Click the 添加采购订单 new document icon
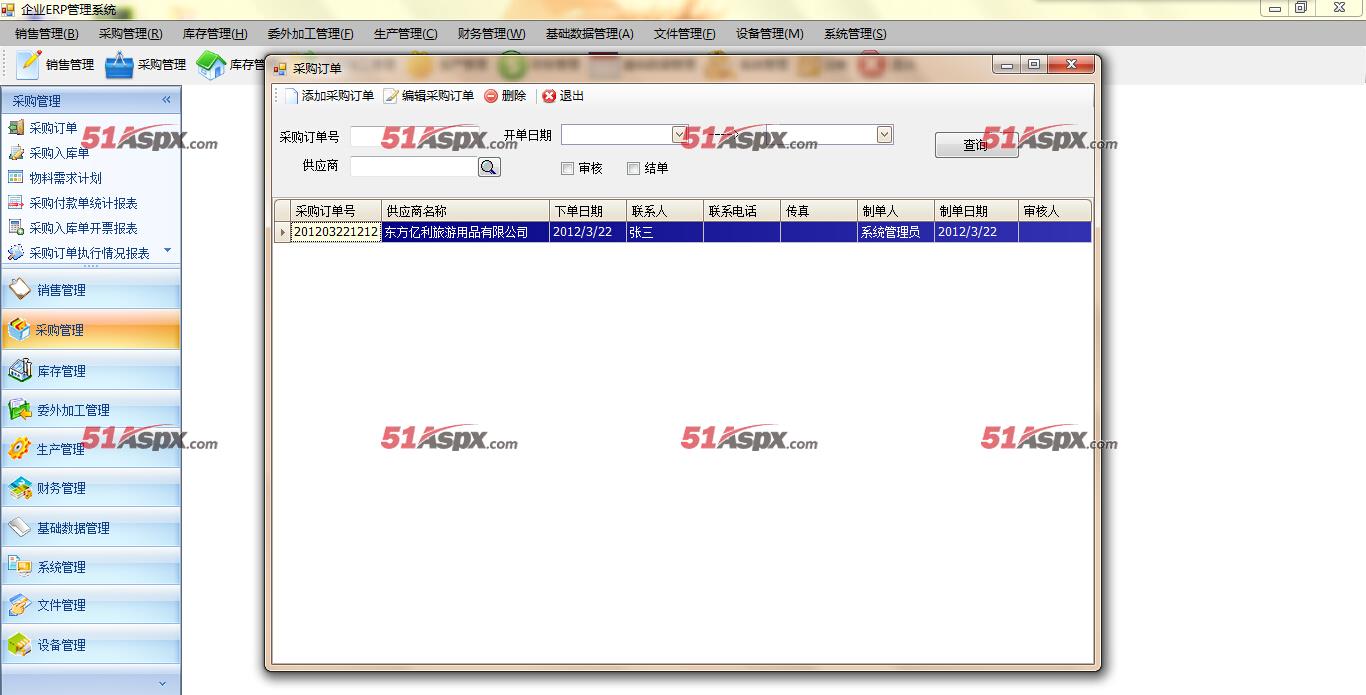Viewport: 1366px width, 695px height. (x=291, y=96)
